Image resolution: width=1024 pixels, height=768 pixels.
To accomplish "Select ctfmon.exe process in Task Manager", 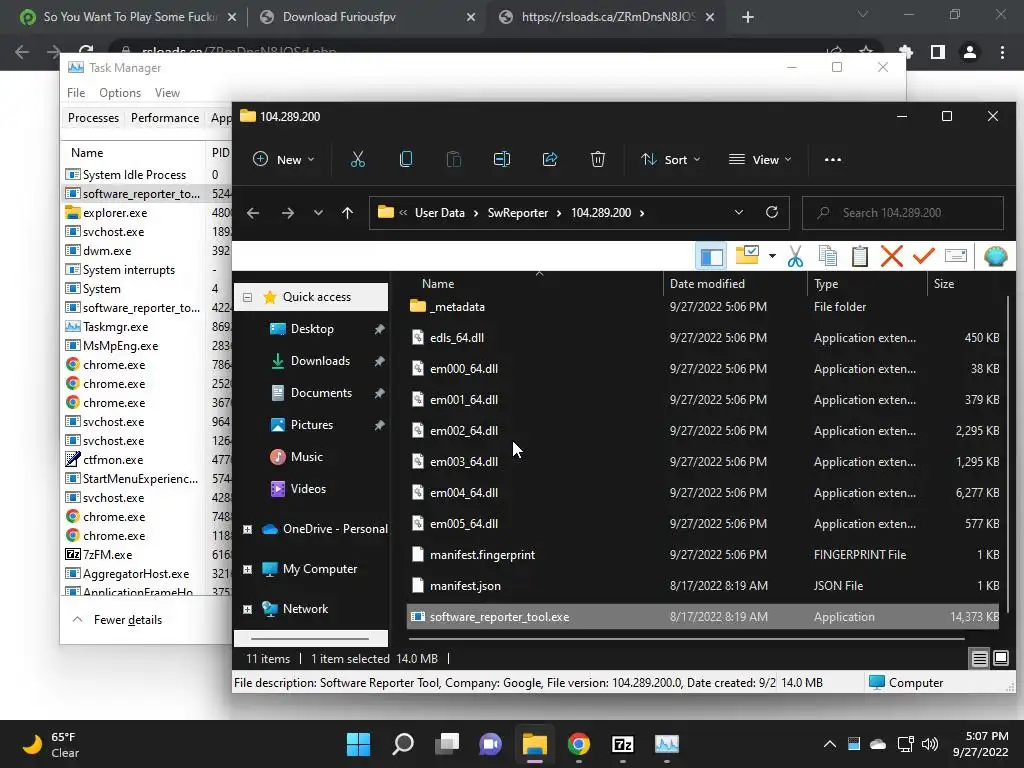I will (113, 460).
